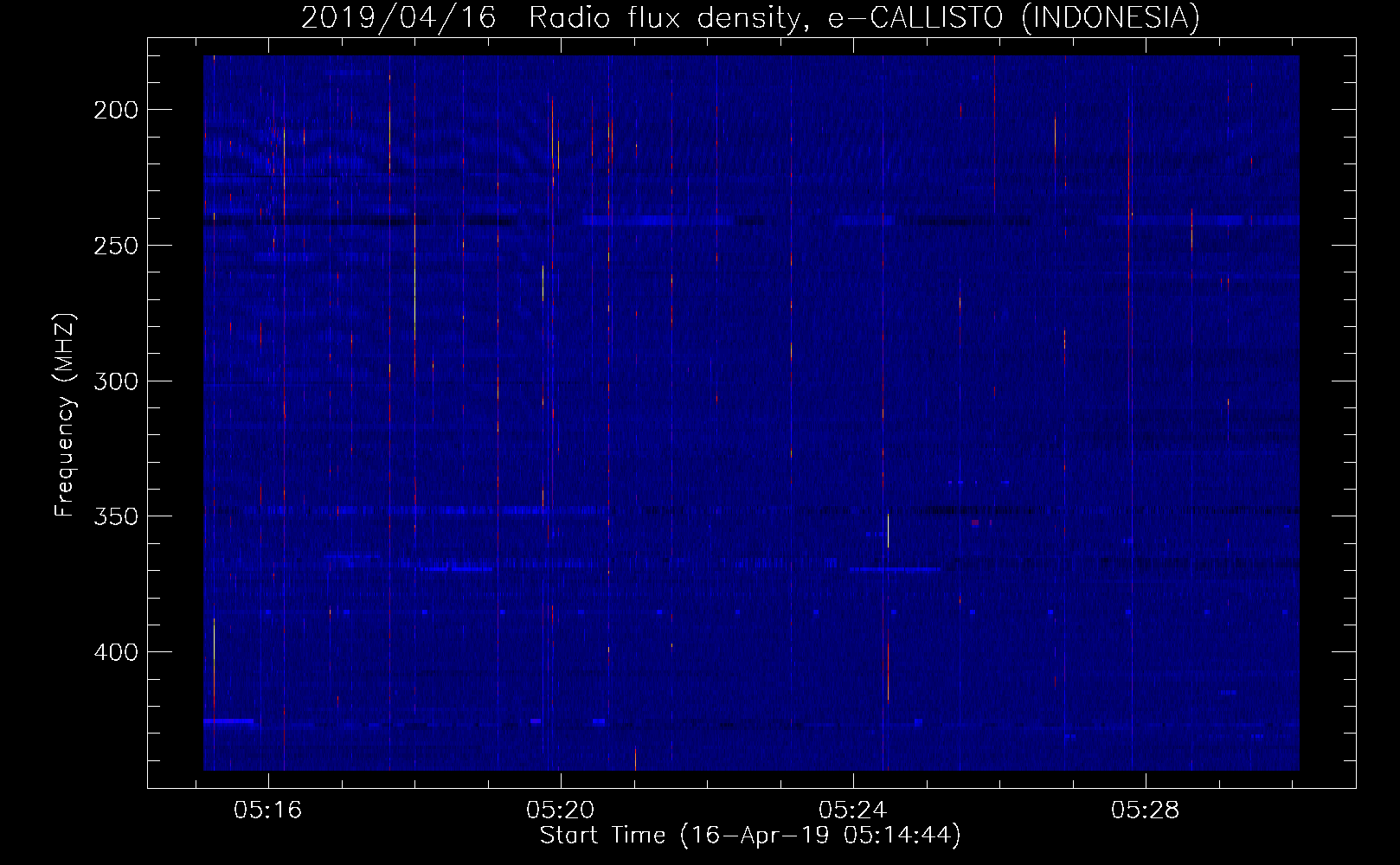
Task: Click the 05:24 time tick label
Action: (x=853, y=811)
